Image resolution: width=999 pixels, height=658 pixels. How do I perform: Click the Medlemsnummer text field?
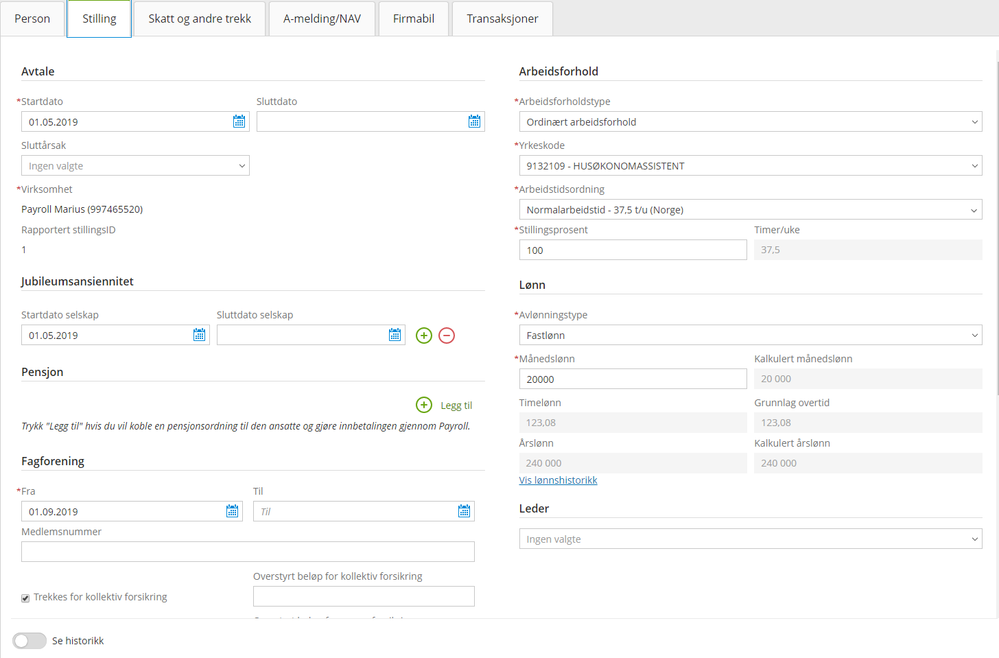pos(248,552)
